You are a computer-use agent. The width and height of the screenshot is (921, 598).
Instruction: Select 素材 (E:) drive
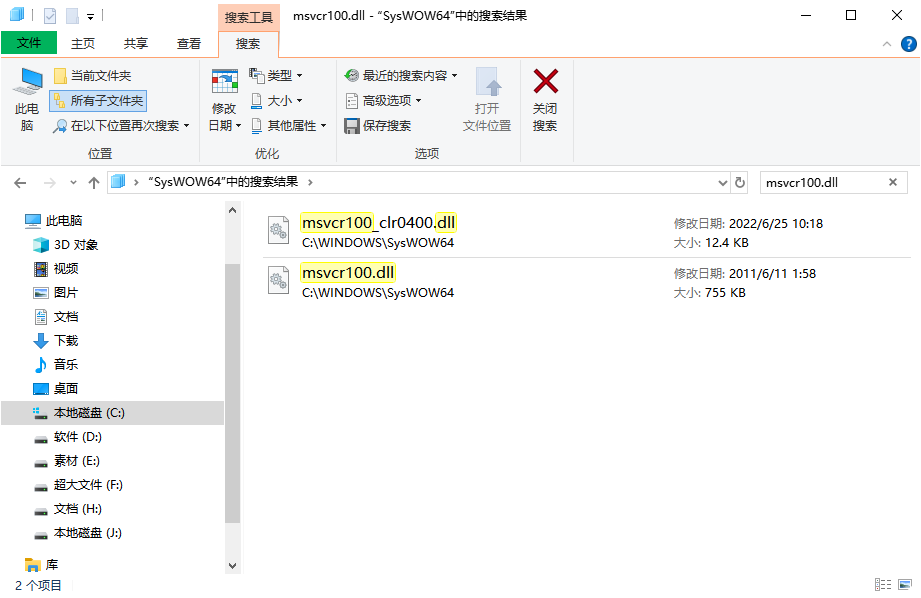(67, 461)
